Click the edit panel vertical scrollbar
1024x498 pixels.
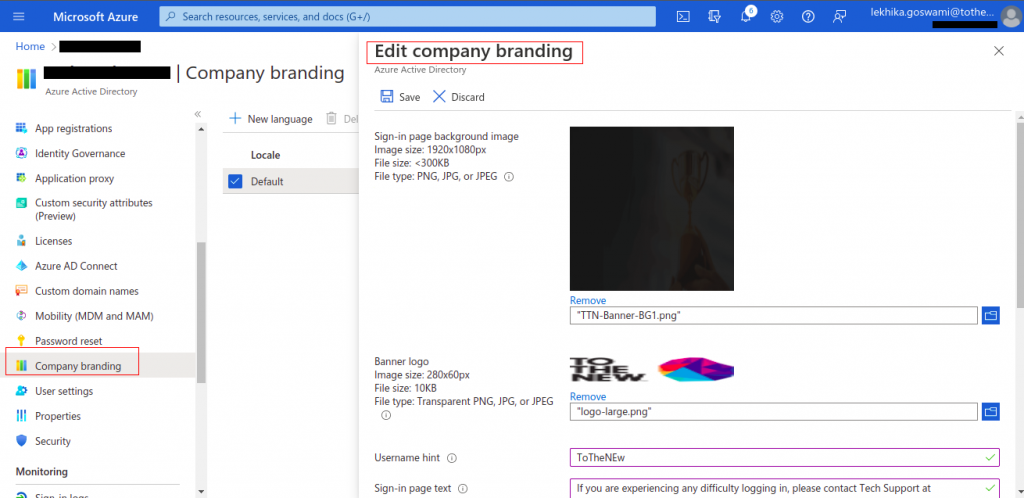coord(1019,215)
